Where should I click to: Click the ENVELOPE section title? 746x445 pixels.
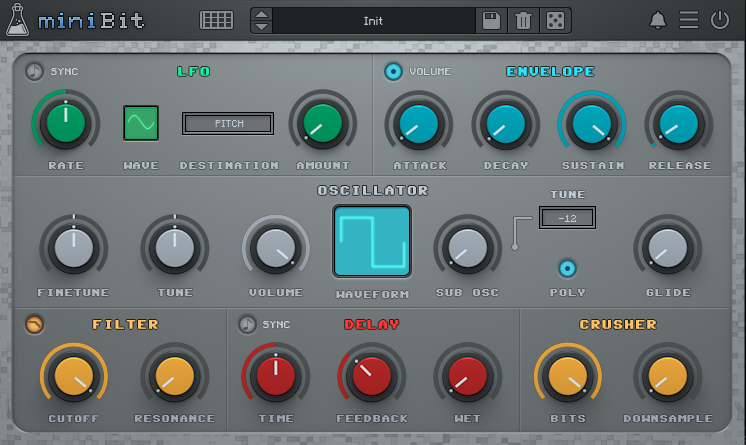[550, 71]
